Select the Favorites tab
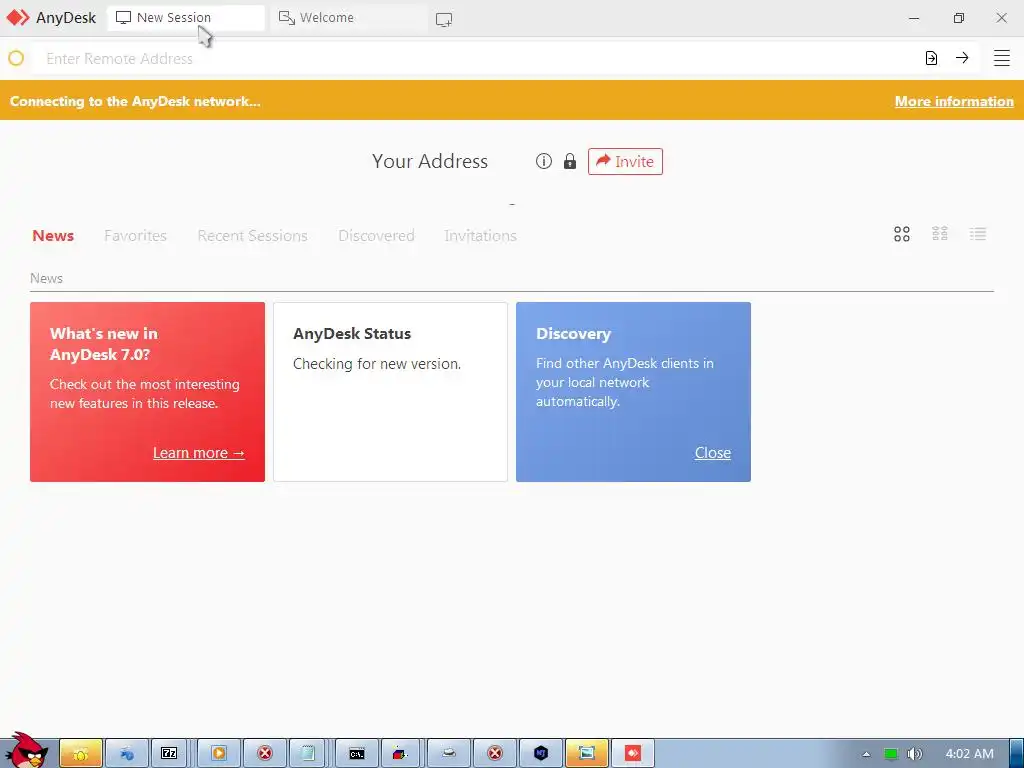 coord(135,235)
